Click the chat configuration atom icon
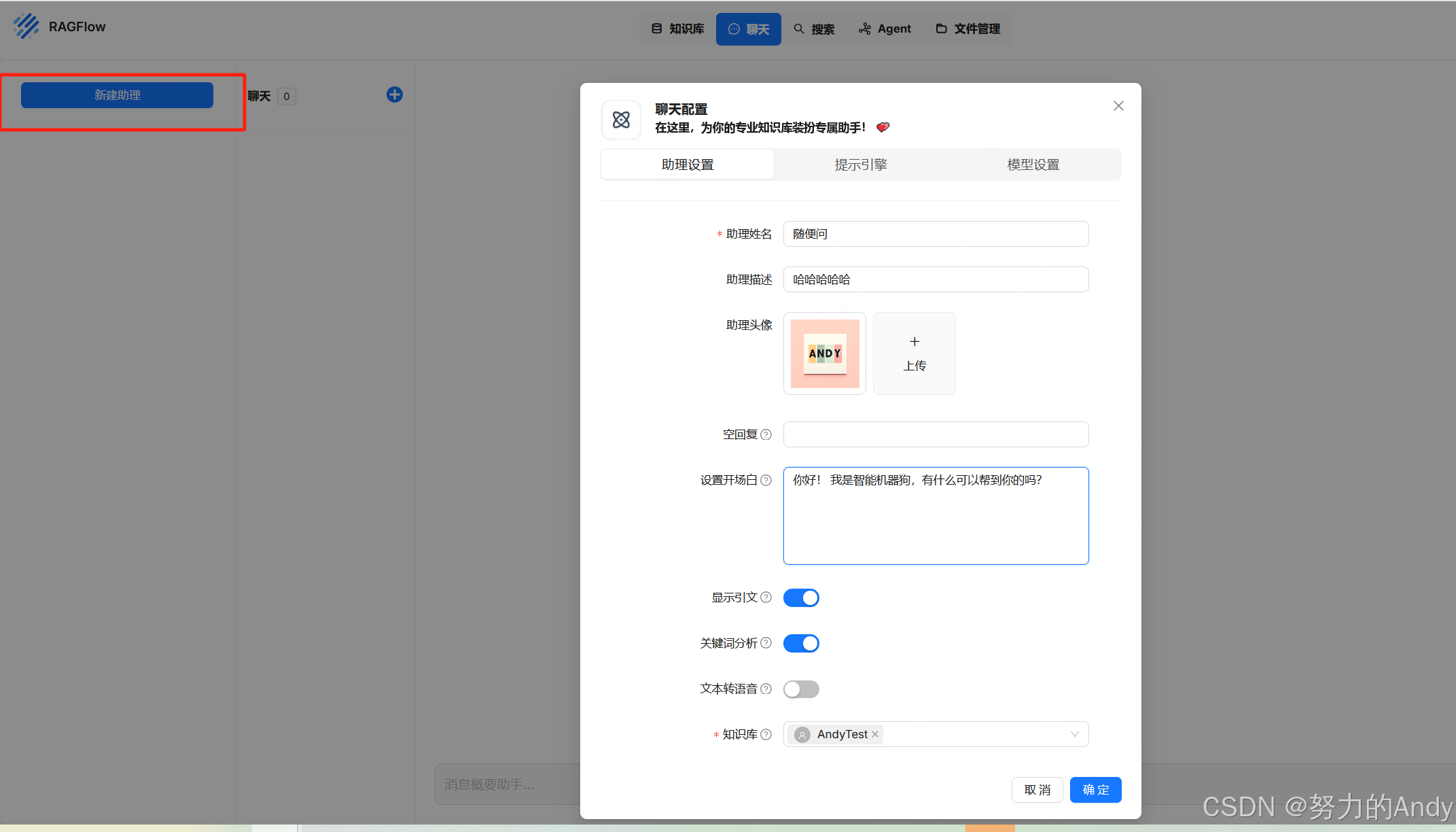This screenshot has height=832, width=1456. pos(621,120)
